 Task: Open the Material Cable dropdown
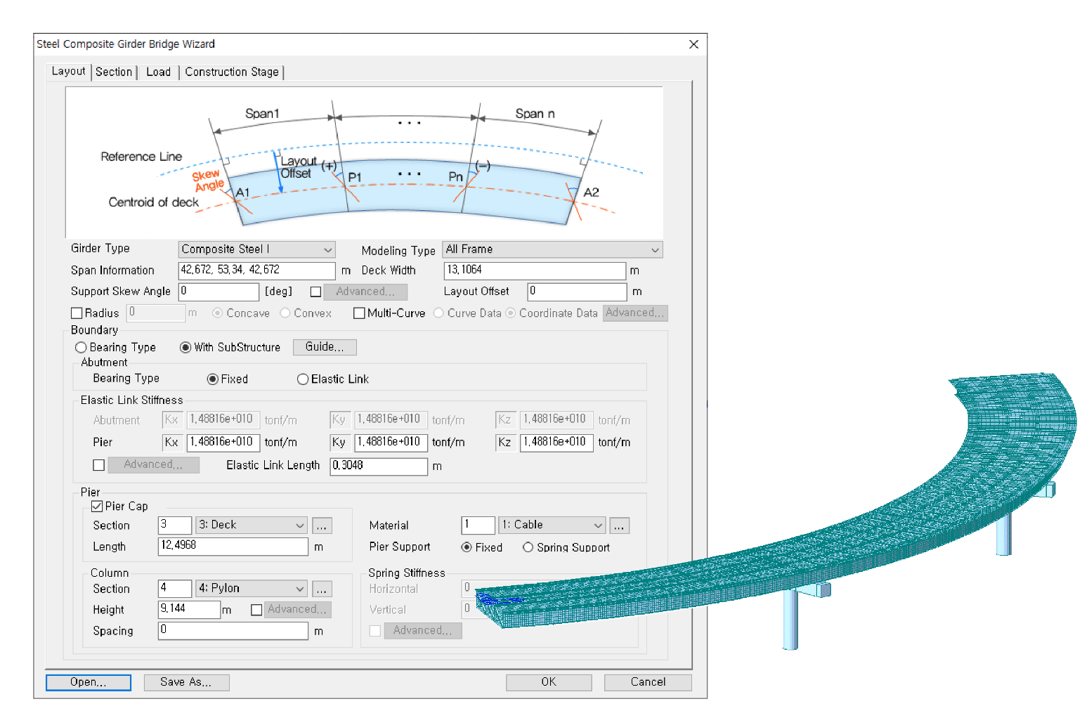(552, 525)
